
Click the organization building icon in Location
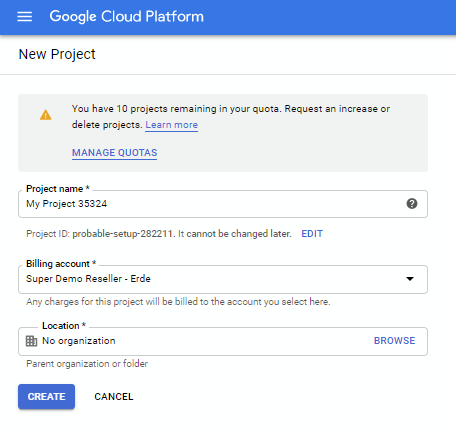click(x=31, y=341)
